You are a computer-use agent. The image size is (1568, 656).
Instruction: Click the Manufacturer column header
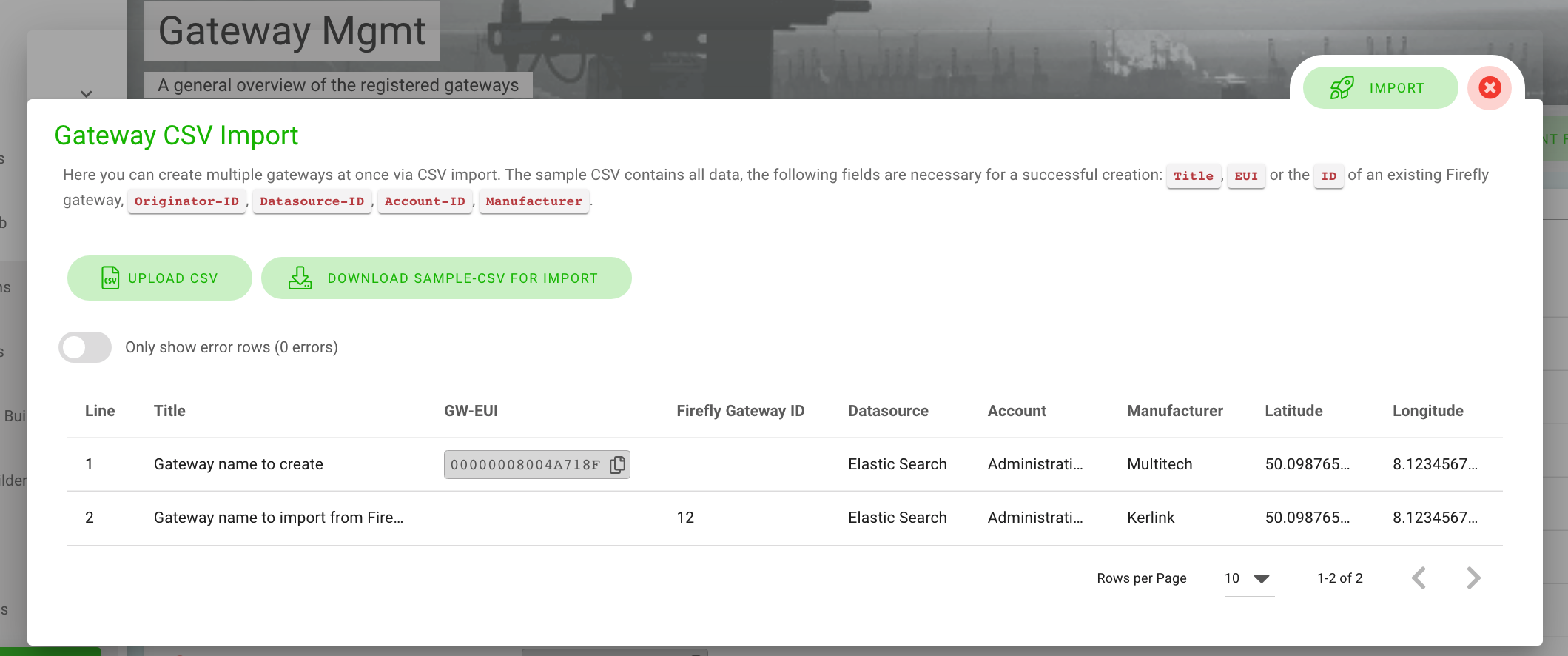pos(1174,411)
